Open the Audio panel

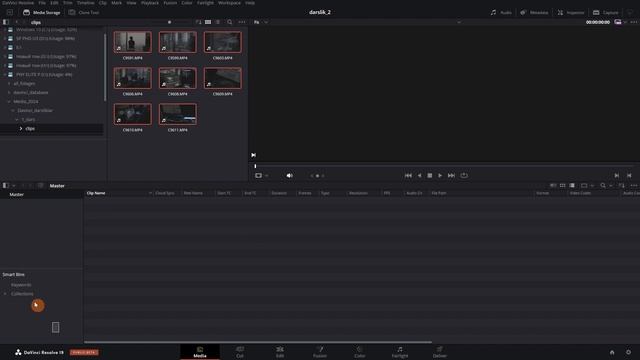coord(501,13)
